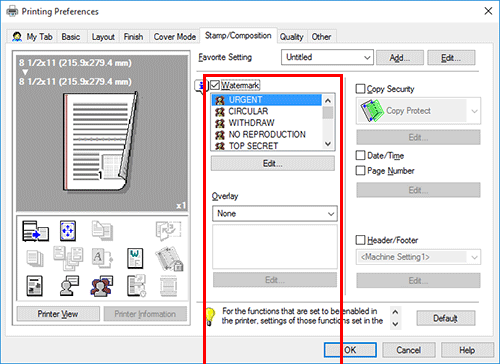Click Edit below the watermark list
Viewport: 500px width, 364px height.
273,163
